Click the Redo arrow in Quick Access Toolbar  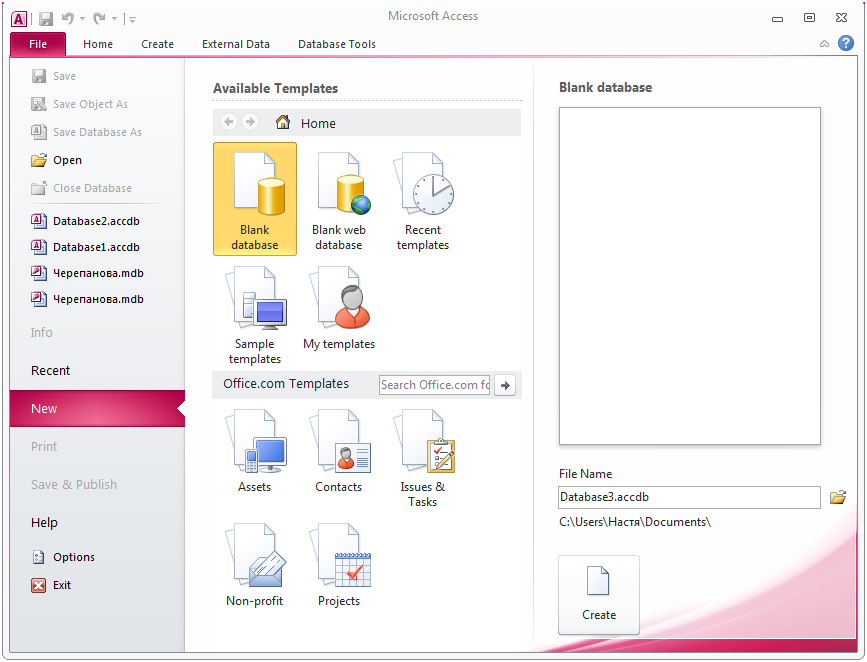(100, 19)
